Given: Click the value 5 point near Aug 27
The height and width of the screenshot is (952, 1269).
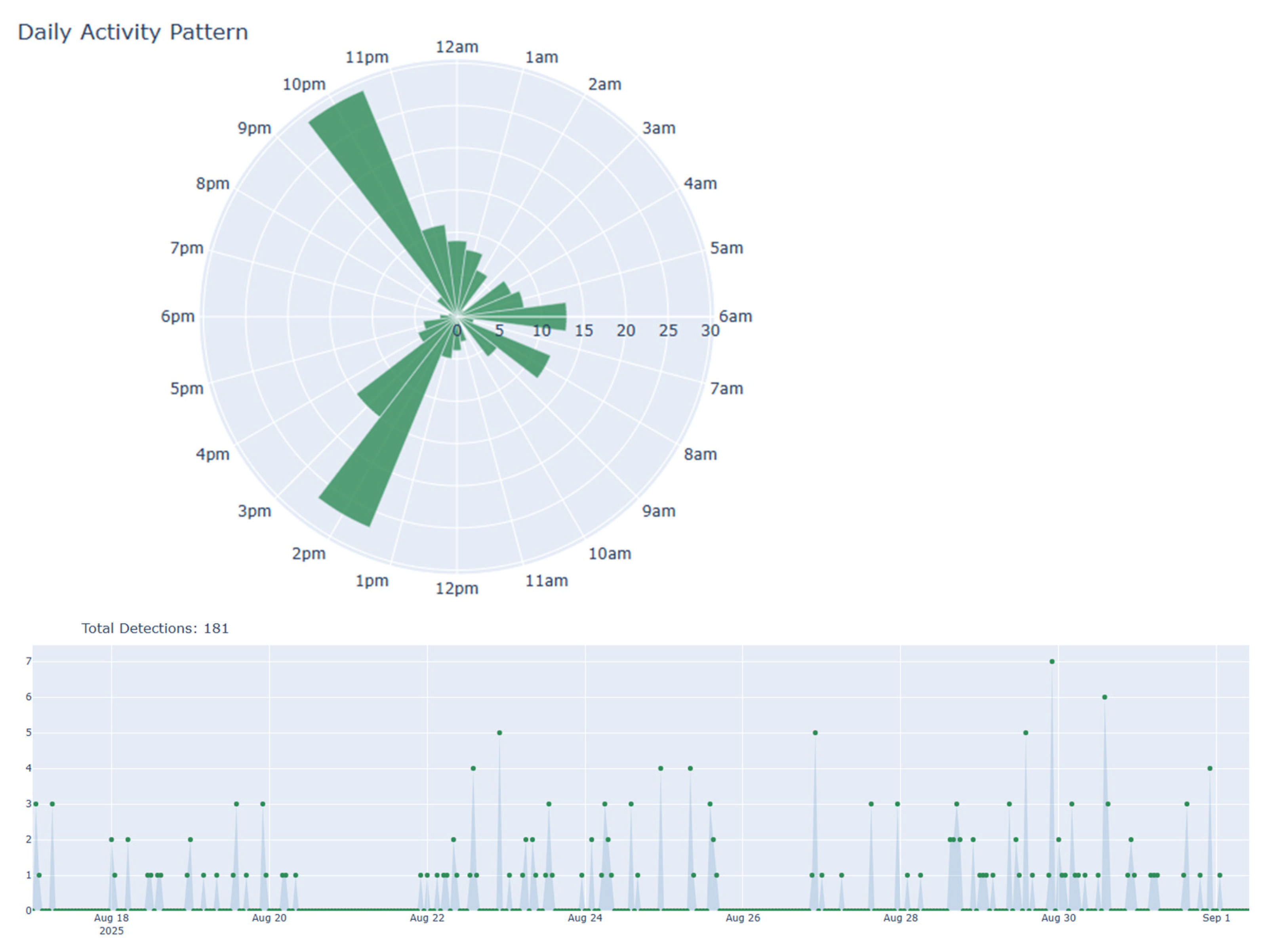Looking at the screenshot, I should (x=815, y=732).
